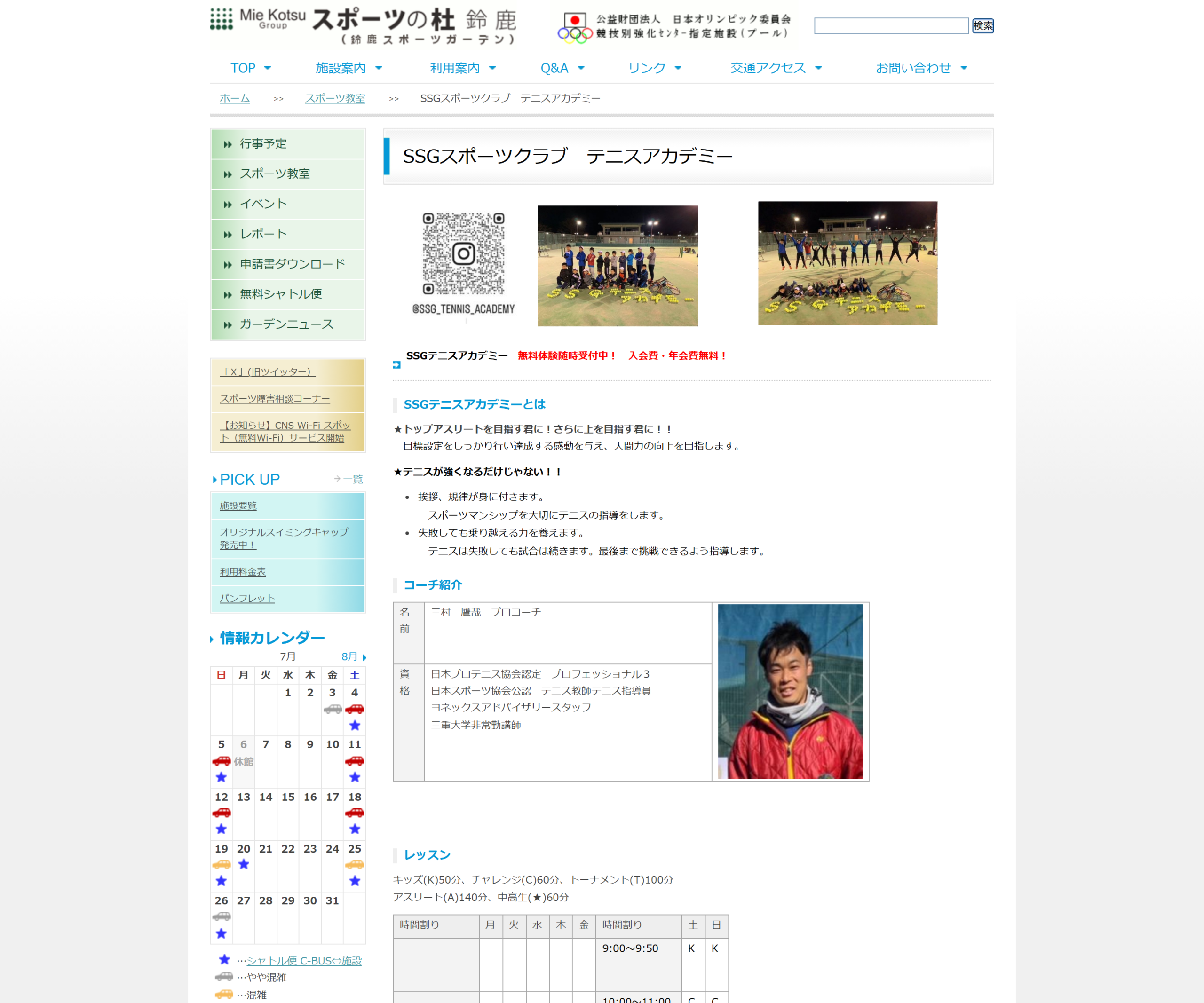Image resolution: width=1204 pixels, height=1003 pixels.
Task: Click the red car icon on July 4
Action: coord(354,709)
